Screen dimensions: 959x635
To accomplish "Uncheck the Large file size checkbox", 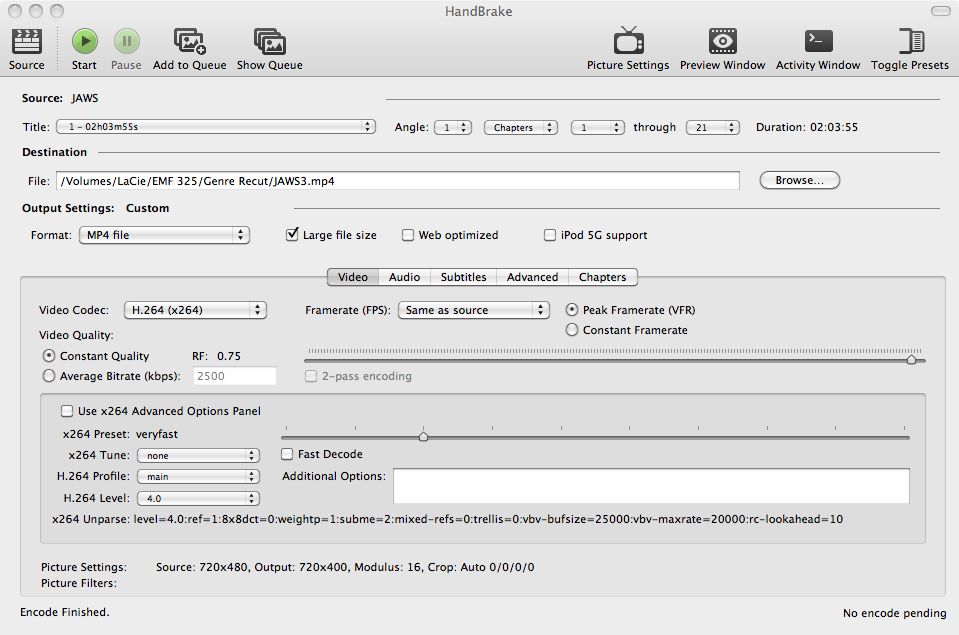I will point(293,236).
